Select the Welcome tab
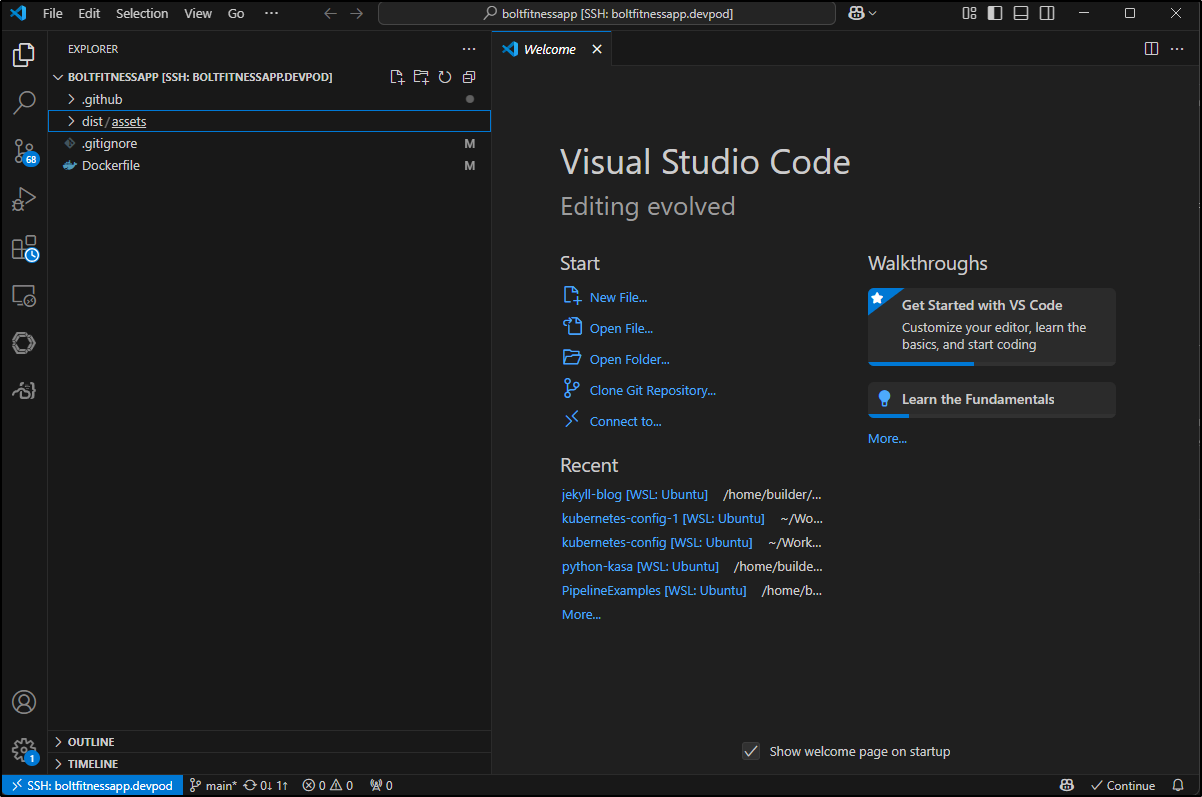 [552, 49]
